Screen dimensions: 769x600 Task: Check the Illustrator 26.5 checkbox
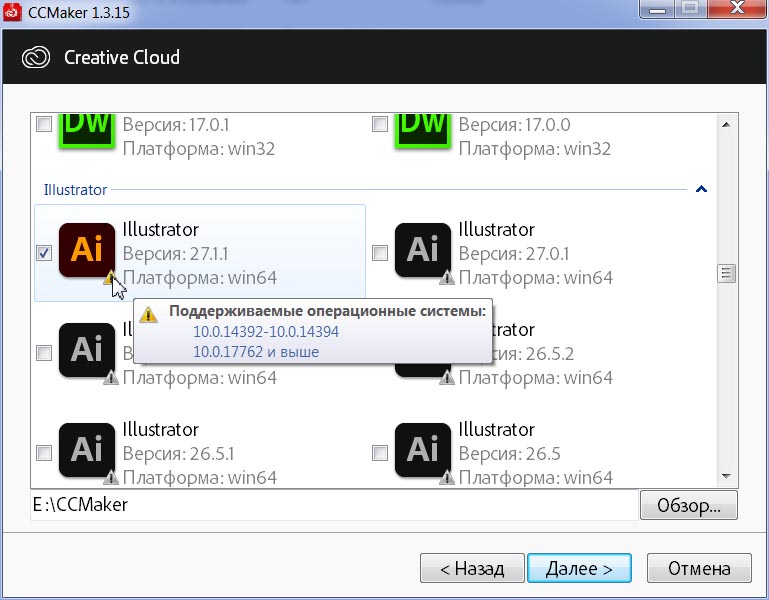[x=380, y=452]
